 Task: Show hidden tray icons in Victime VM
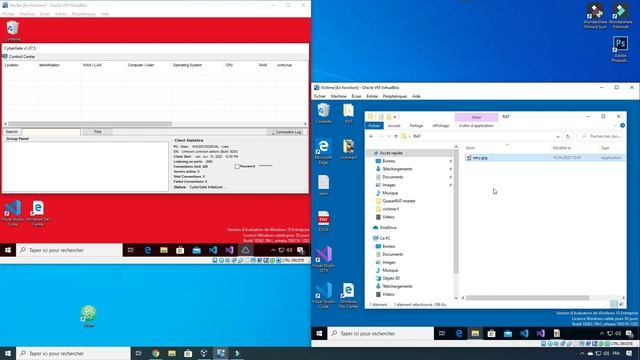(602, 333)
